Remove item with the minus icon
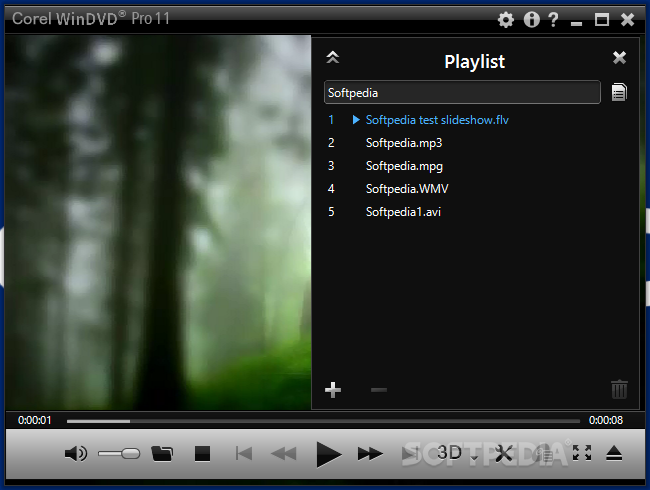Image resolution: width=650 pixels, height=490 pixels. point(378,390)
